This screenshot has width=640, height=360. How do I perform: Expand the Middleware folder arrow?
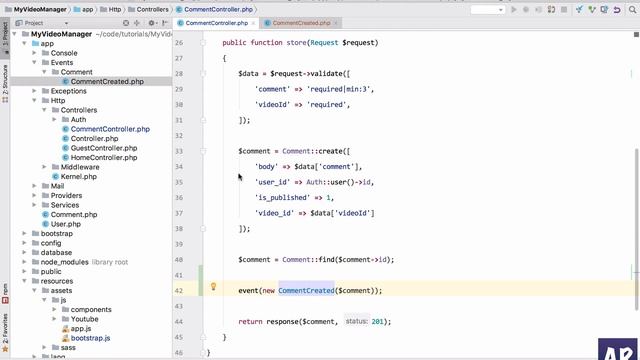pos(44,167)
